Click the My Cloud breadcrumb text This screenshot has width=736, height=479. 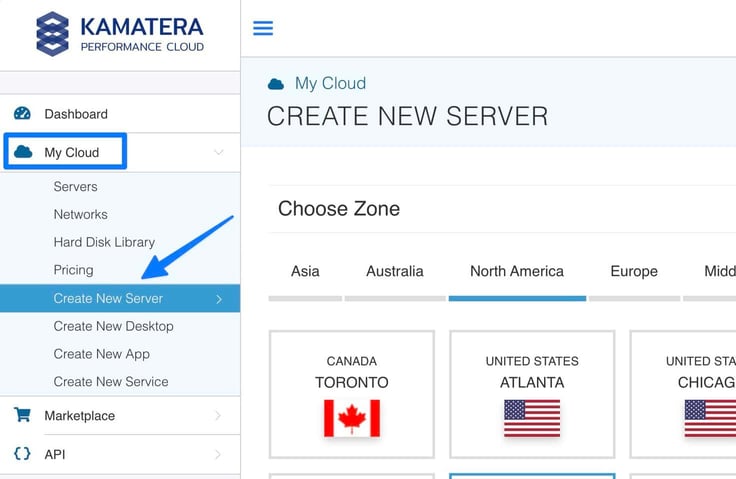[330, 84]
